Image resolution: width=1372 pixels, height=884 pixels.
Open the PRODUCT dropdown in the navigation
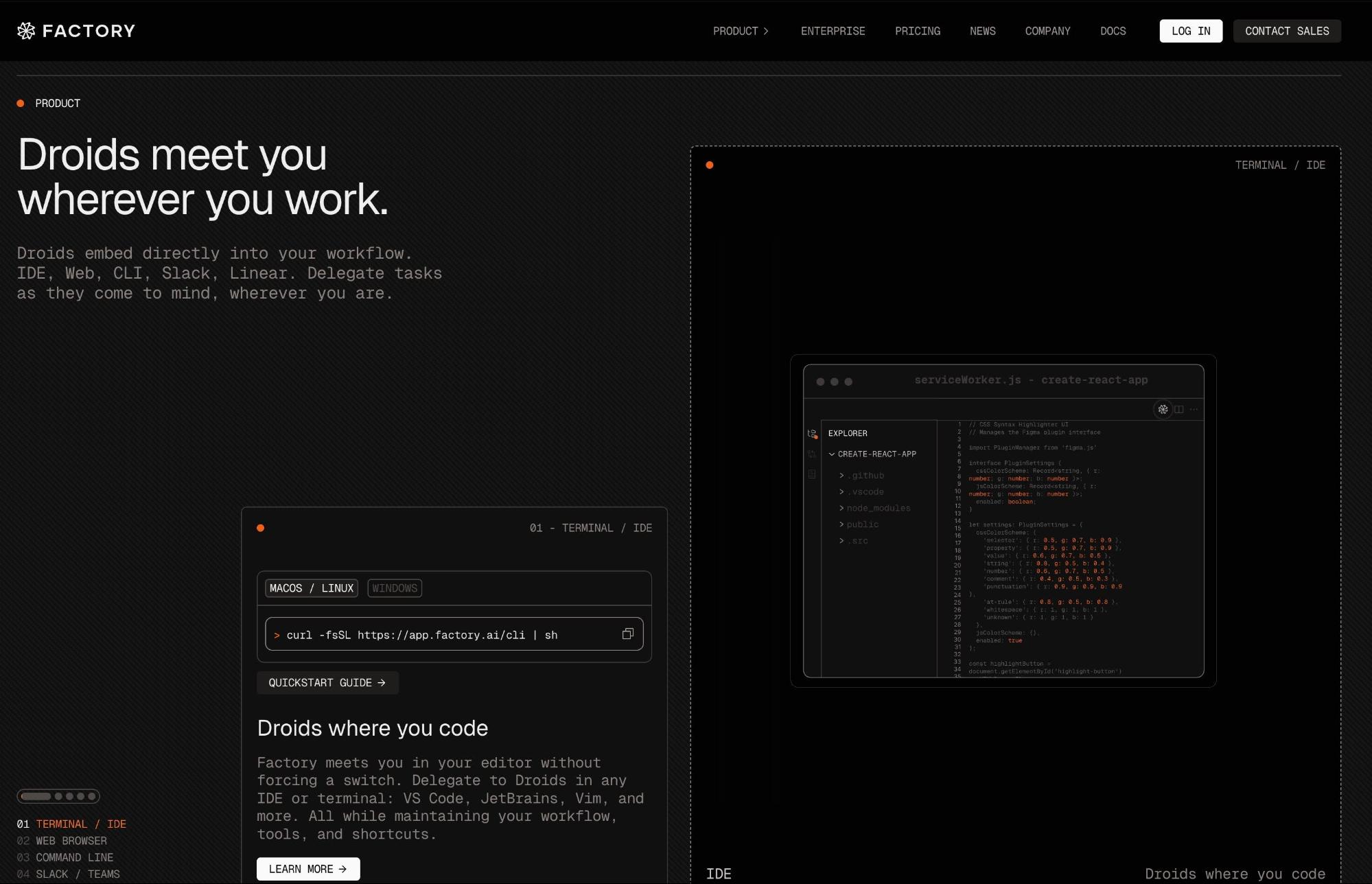pos(741,31)
